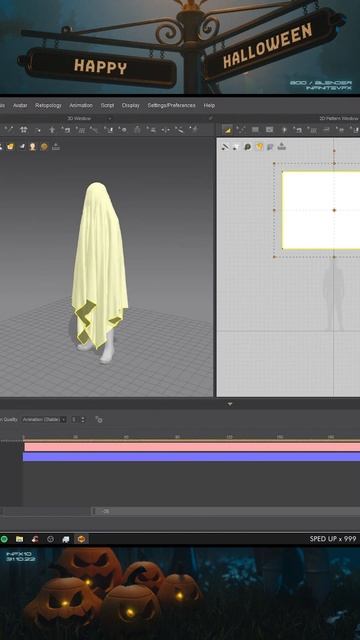The height and width of the screenshot is (640, 360).
Task: Pop out the 3D Window panel
Action: [211, 118]
